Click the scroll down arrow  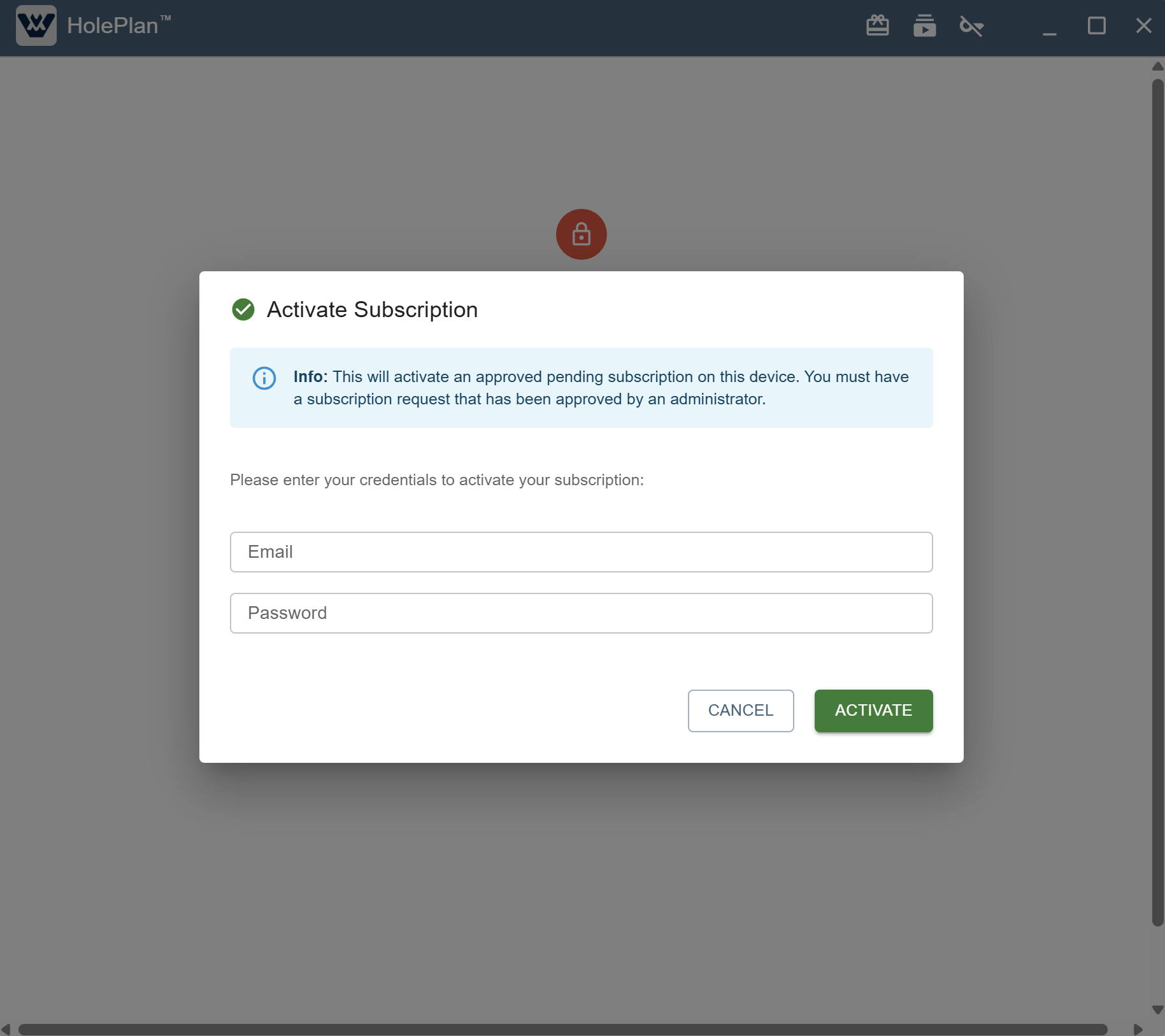tap(1157, 1010)
